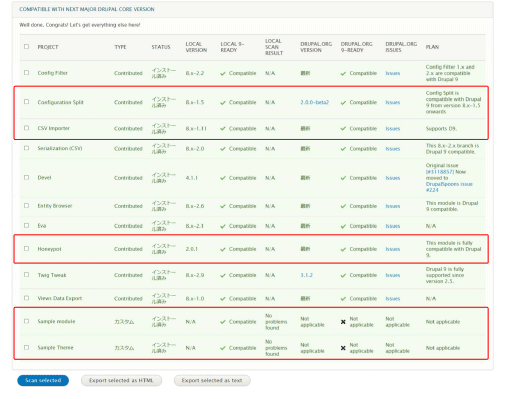
Task: Click the Honeypot project name
Action: pos(49,249)
